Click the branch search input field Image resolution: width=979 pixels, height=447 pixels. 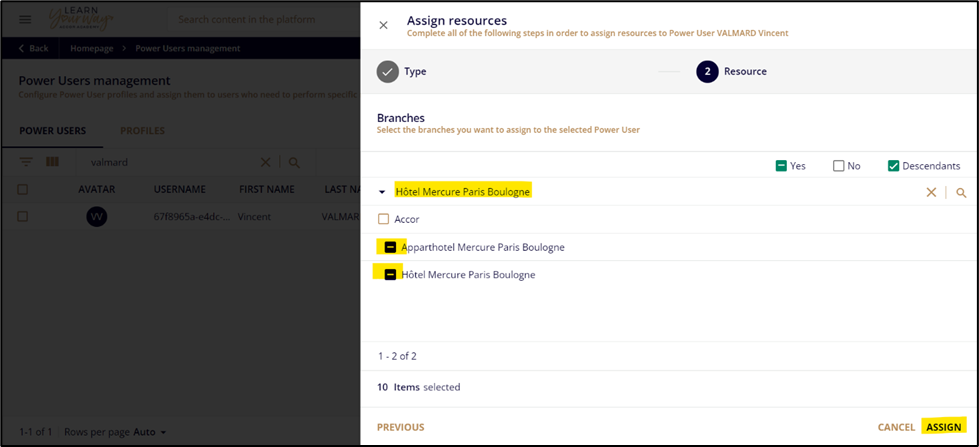coord(656,193)
